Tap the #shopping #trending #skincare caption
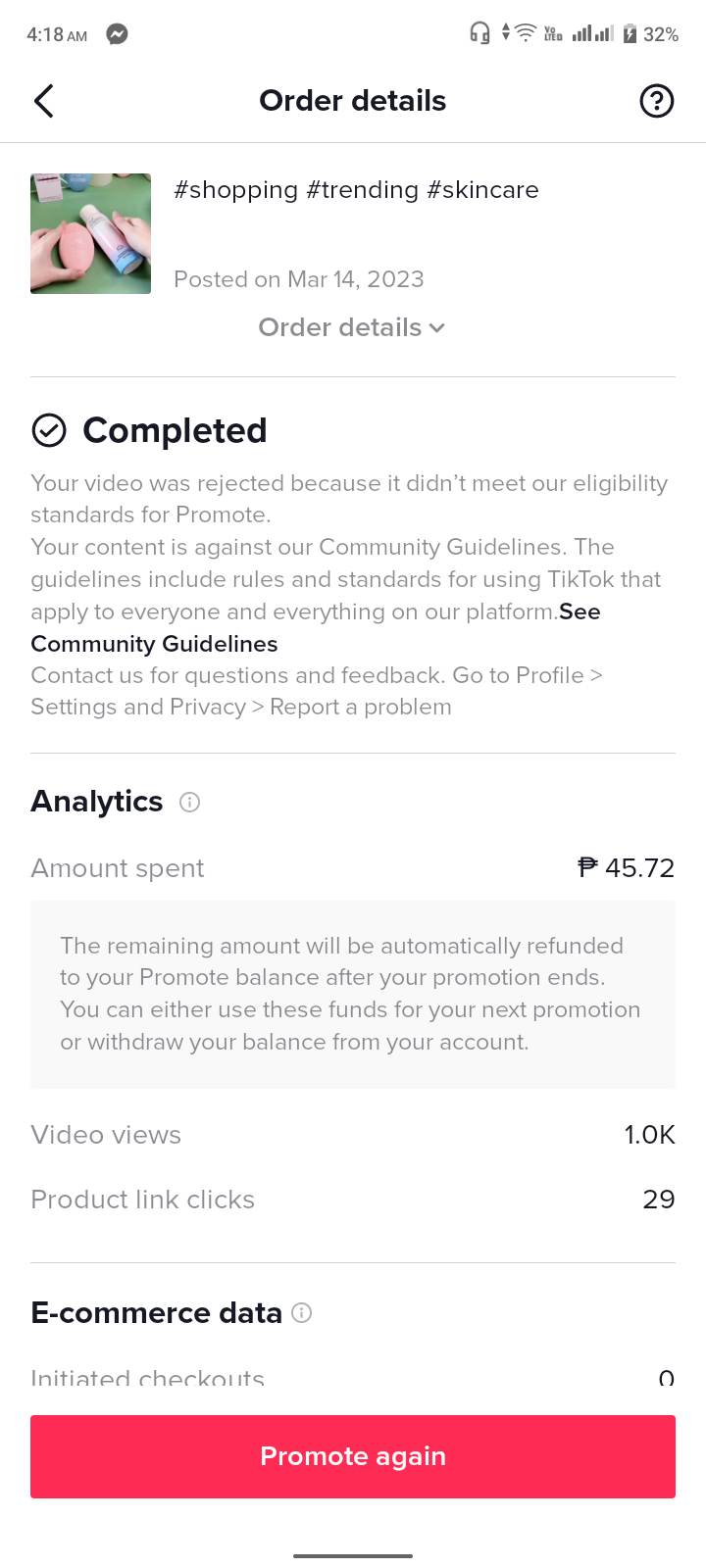Viewport: 706px width, 1568px height. tap(356, 190)
